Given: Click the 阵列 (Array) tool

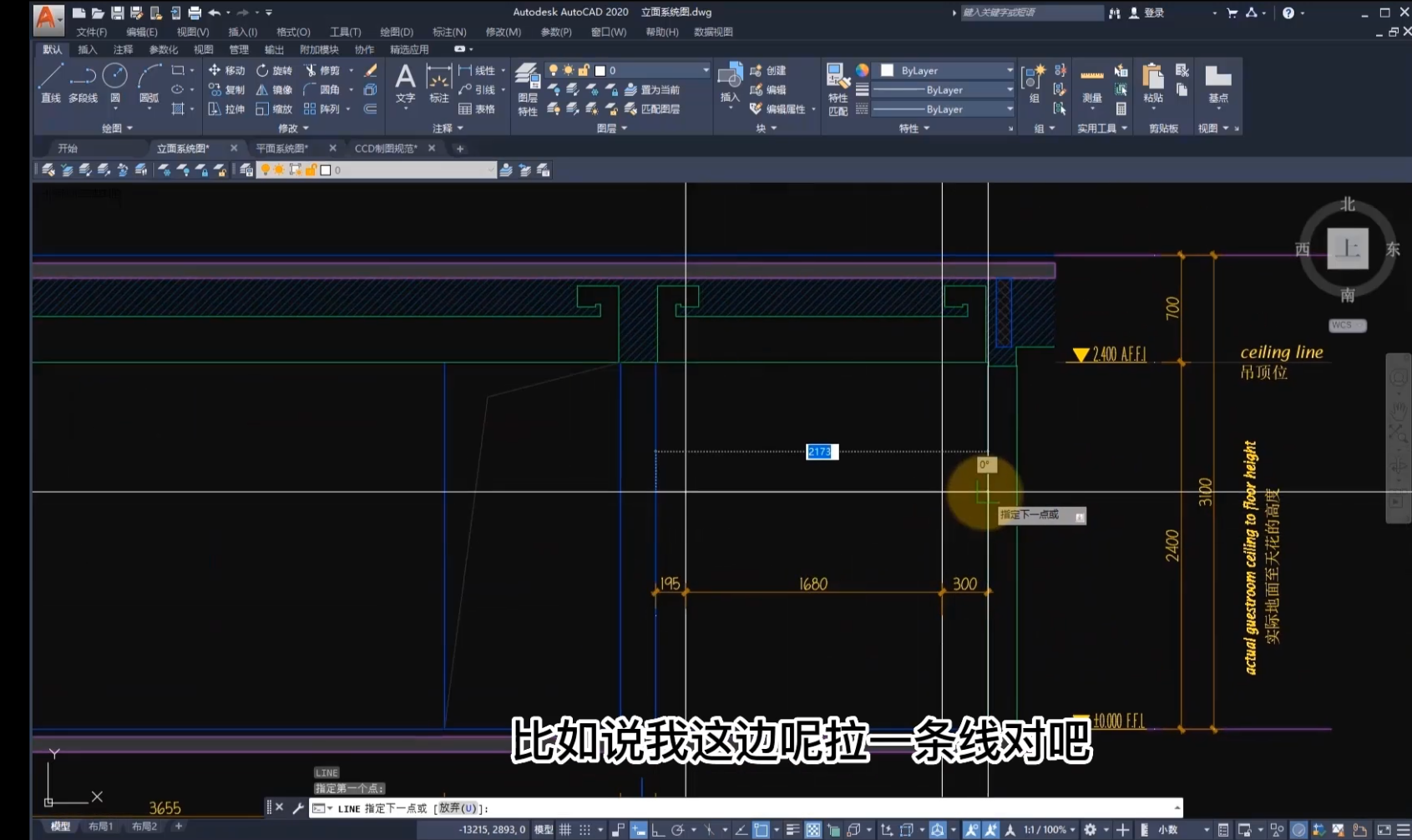Looking at the screenshot, I should pyautogui.click(x=322, y=109).
